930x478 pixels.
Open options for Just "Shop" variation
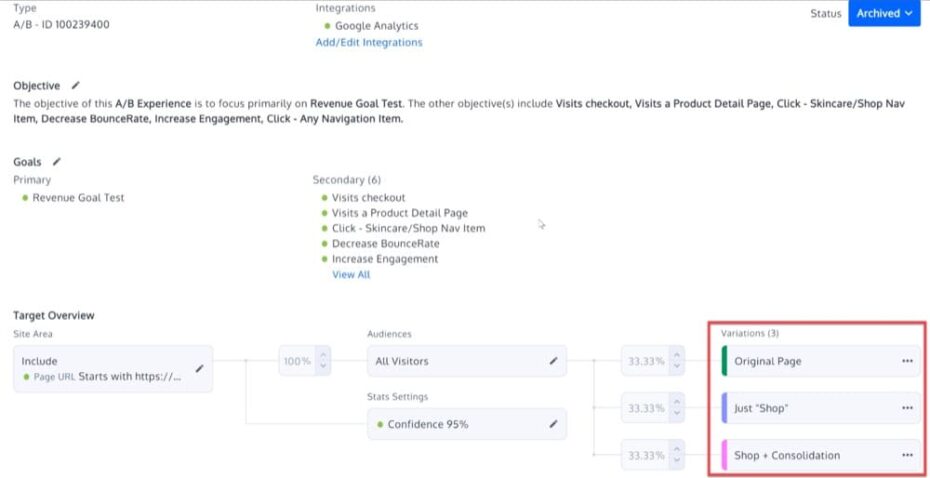907,408
